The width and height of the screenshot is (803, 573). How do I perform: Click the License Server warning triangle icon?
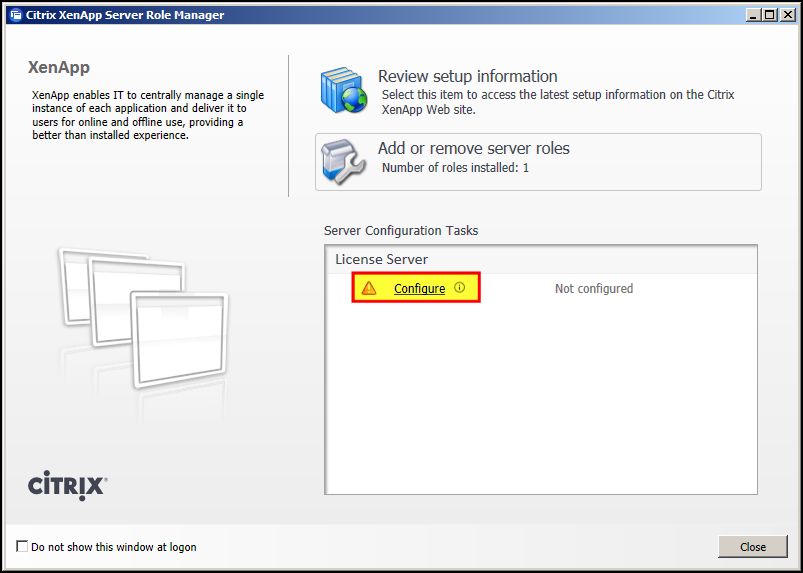369,288
